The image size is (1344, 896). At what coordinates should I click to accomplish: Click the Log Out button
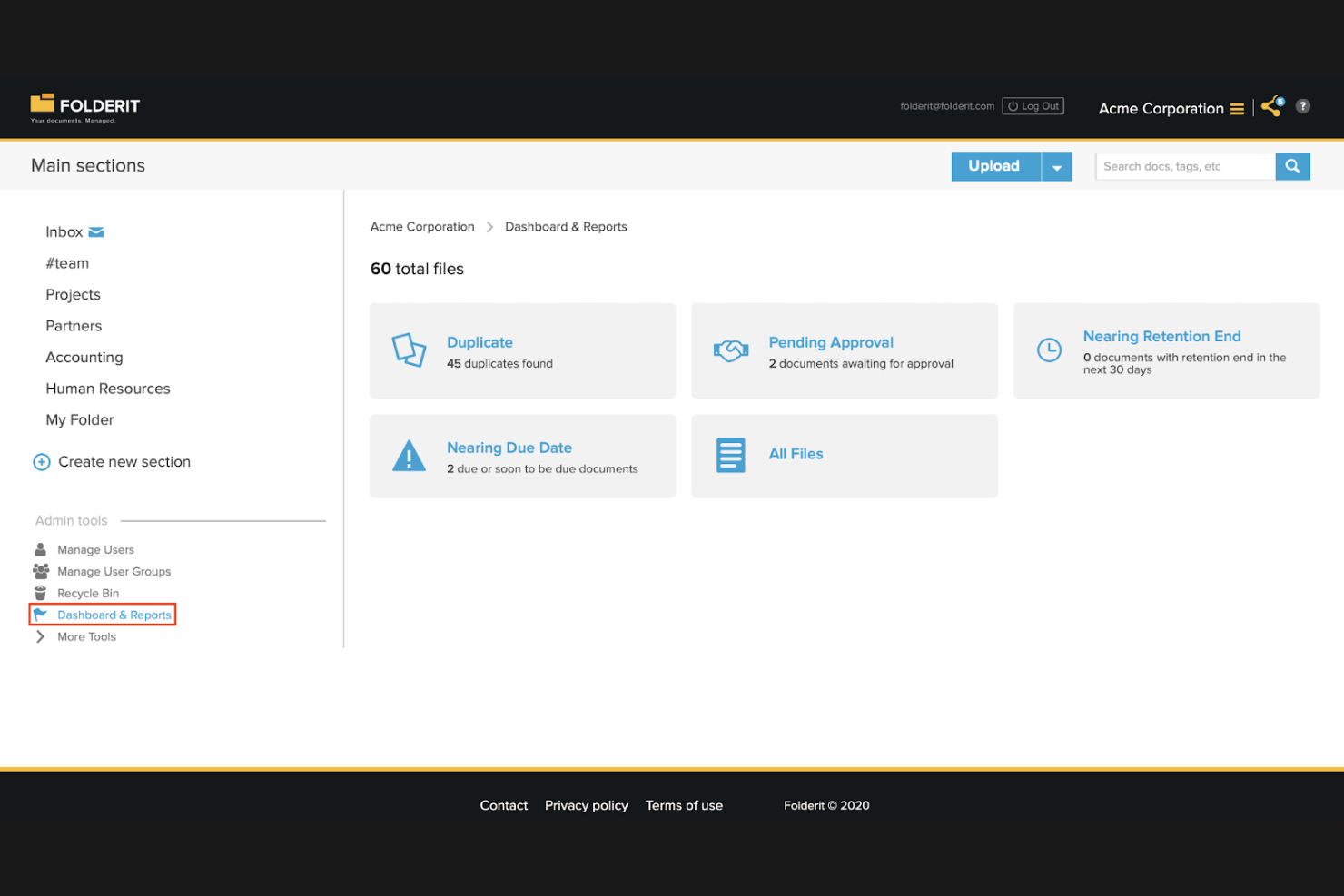coord(1033,105)
